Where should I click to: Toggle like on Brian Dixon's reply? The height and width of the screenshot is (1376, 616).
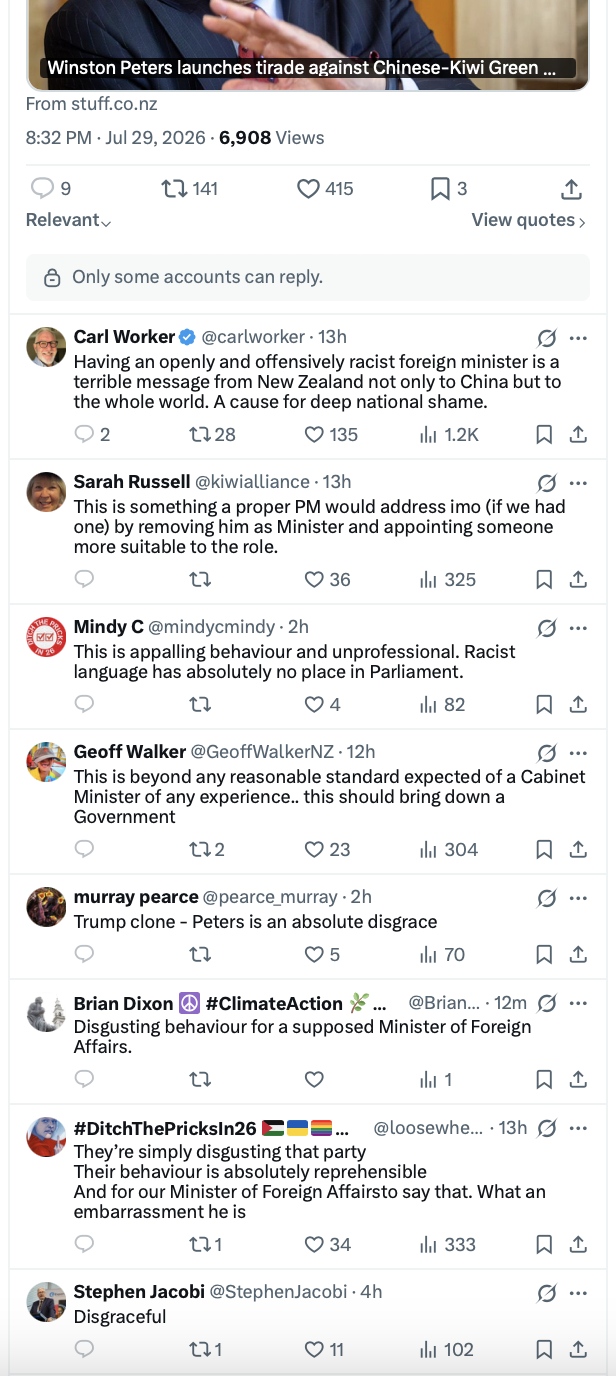click(314, 1079)
